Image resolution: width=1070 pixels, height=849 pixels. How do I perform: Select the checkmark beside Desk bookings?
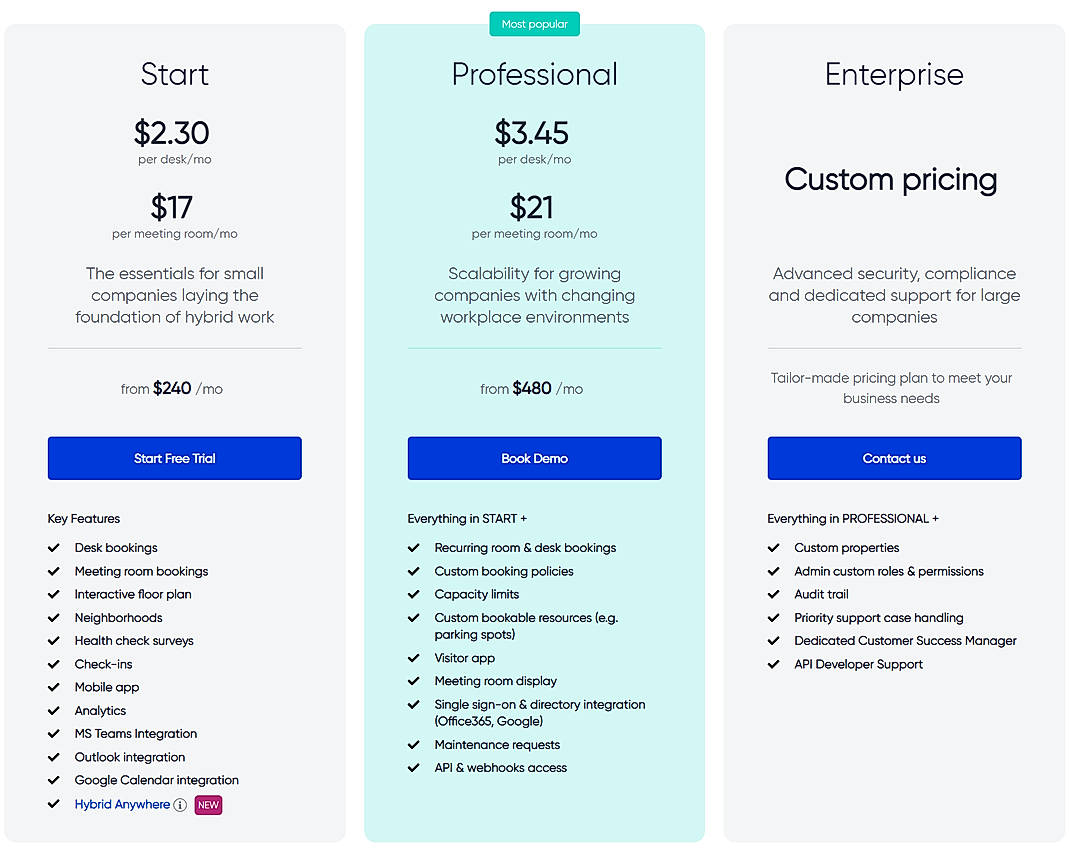(53, 548)
